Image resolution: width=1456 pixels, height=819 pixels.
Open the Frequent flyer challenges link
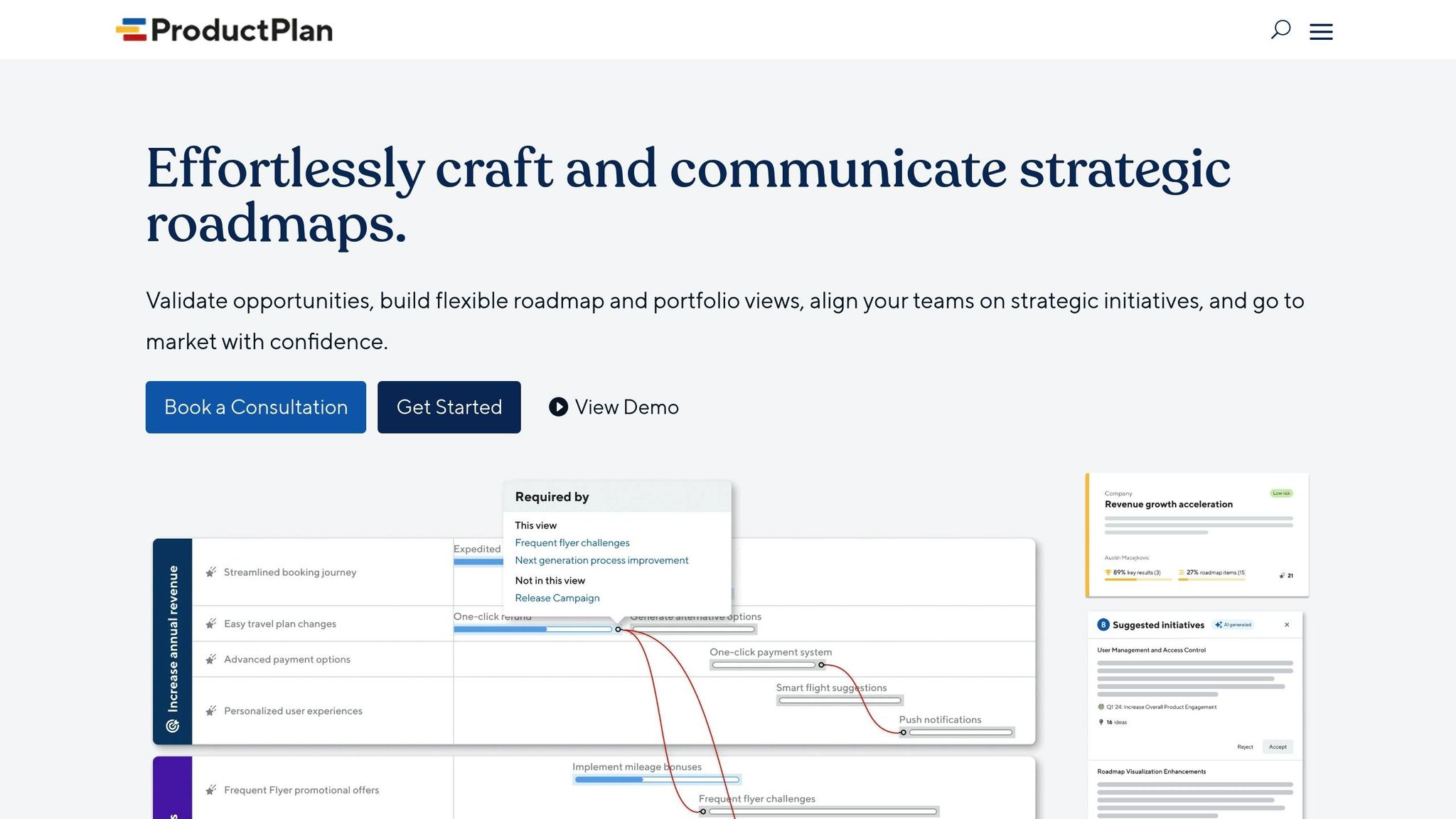[x=572, y=542]
